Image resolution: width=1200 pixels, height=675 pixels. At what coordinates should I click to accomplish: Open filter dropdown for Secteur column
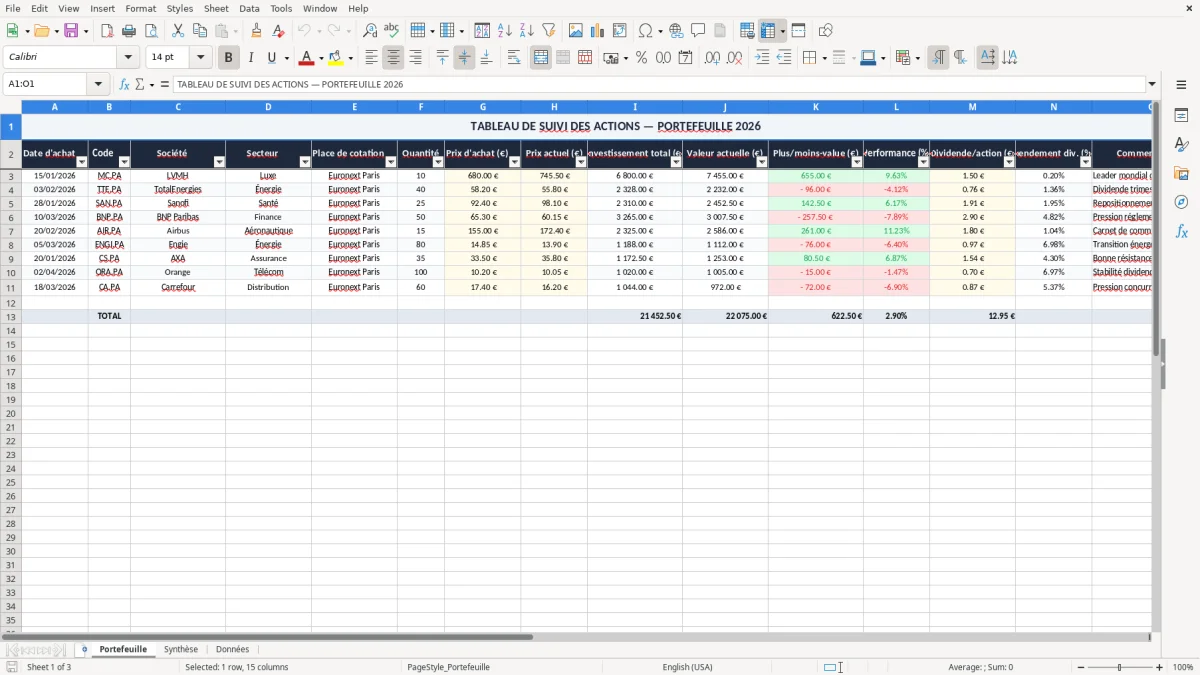point(305,162)
